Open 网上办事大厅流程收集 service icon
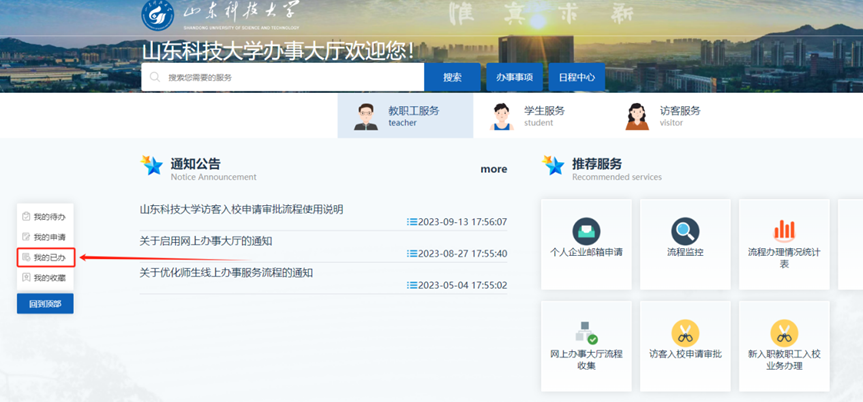 pyautogui.click(x=586, y=333)
